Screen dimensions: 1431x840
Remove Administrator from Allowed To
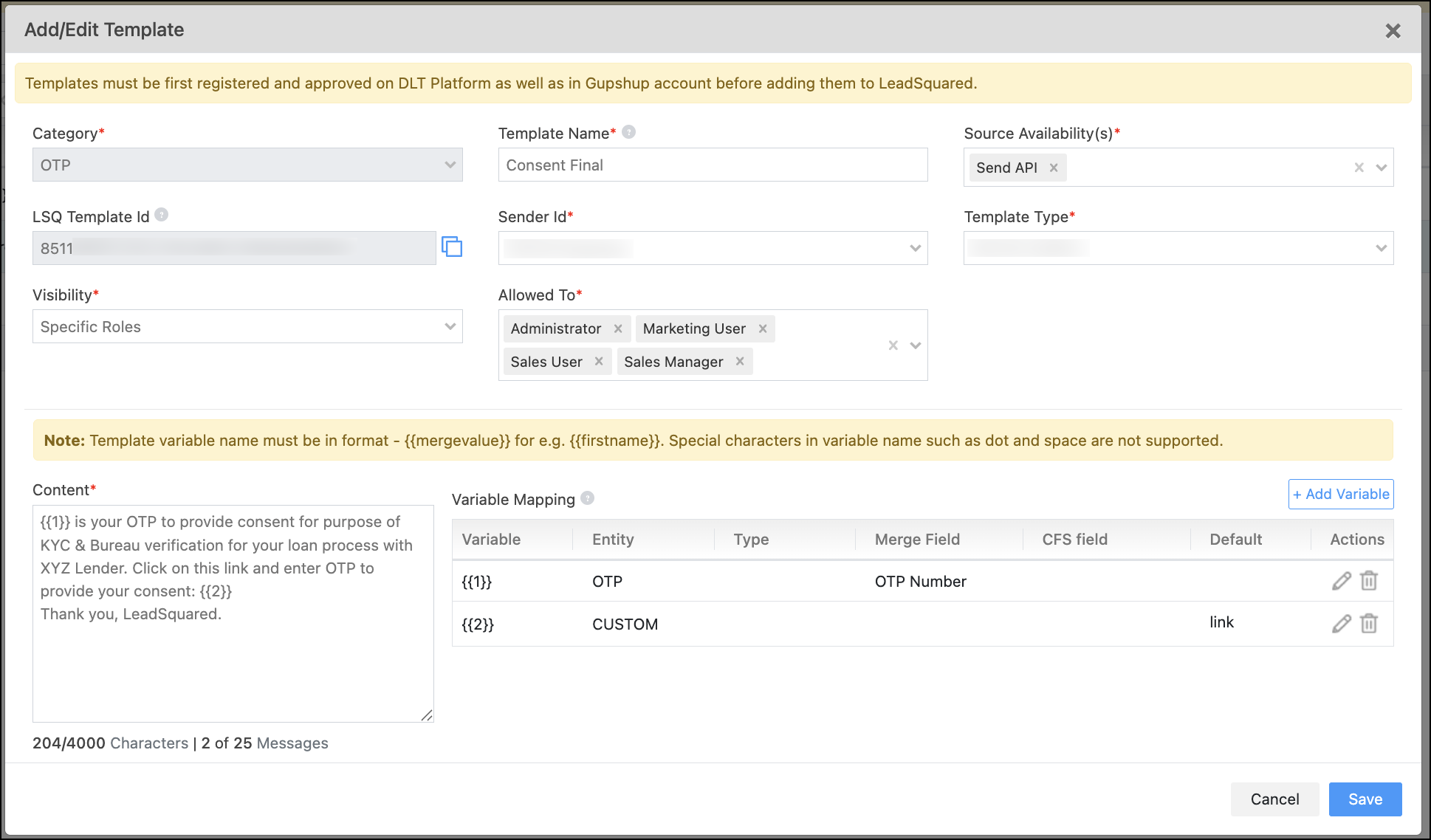point(618,328)
